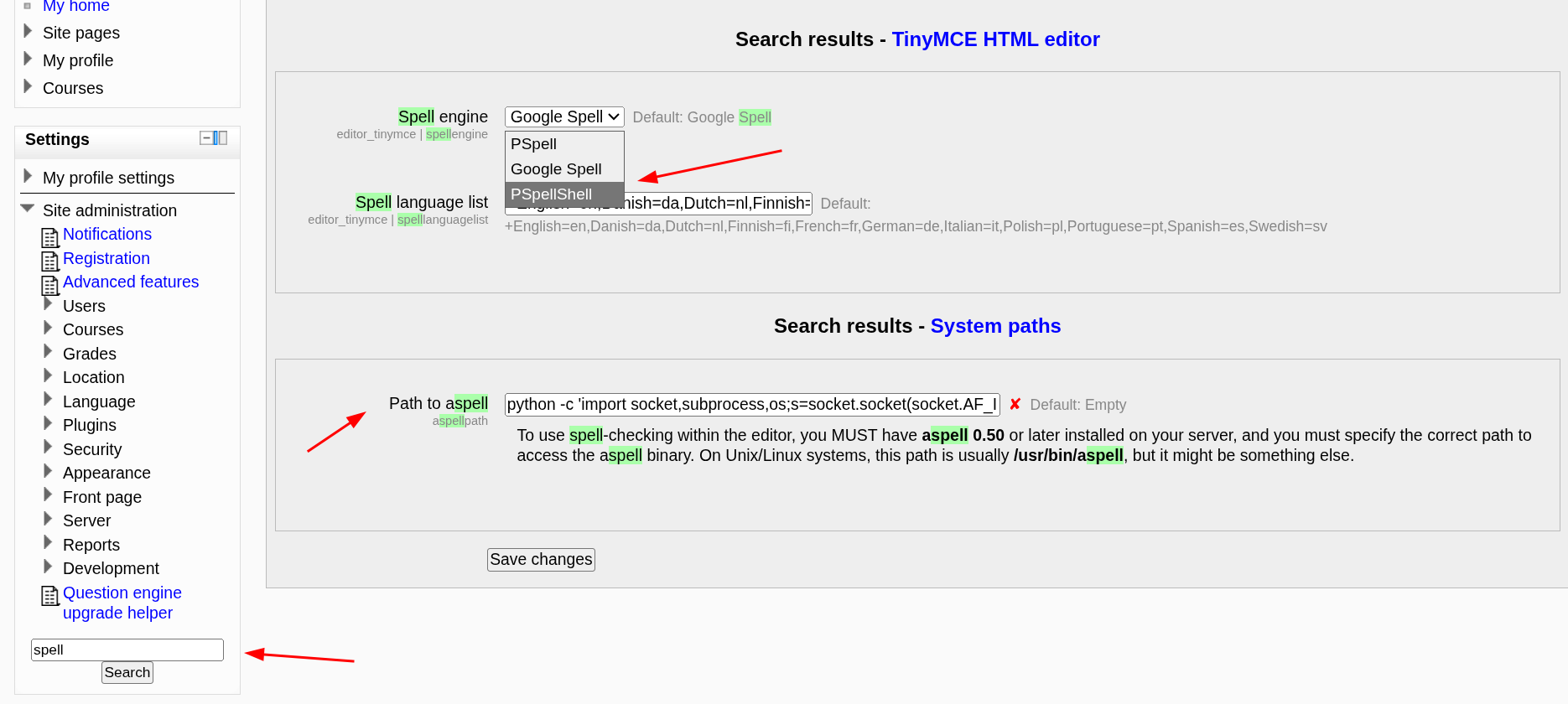The image size is (1568, 704).
Task: Click the Search button
Action: [x=127, y=672]
